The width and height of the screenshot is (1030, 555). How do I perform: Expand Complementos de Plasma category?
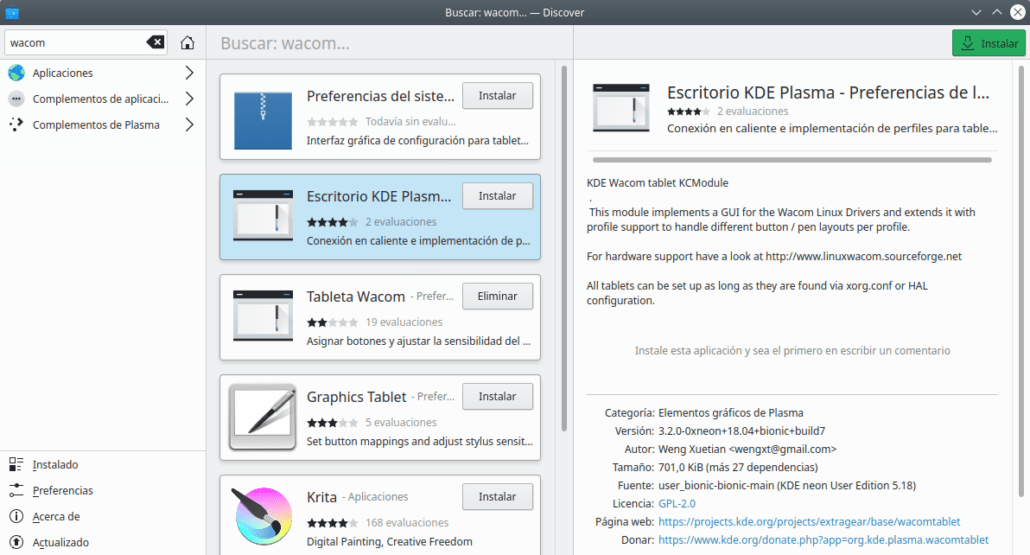click(x=189, y=125)
